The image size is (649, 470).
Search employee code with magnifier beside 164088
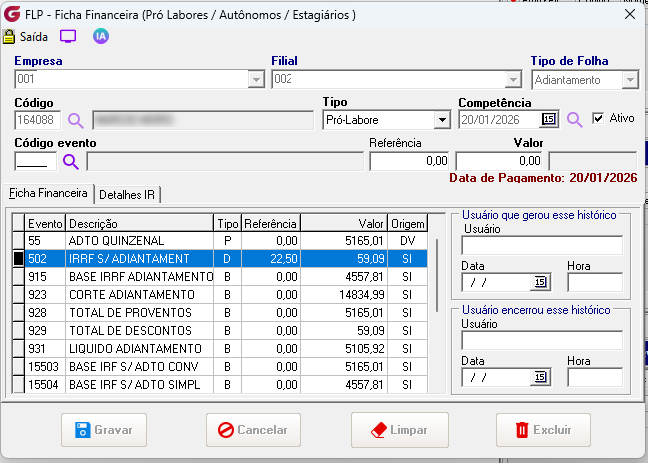pos(75,120)
